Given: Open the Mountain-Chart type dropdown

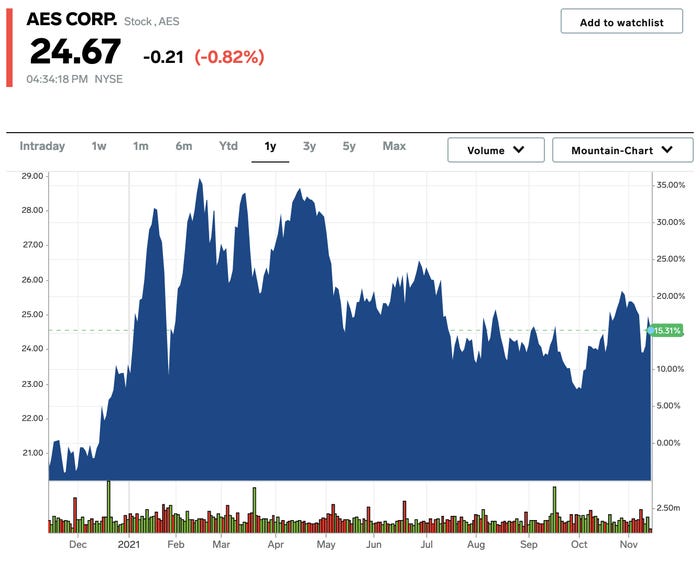Looking at the screenshot, I should coord(622,150).
